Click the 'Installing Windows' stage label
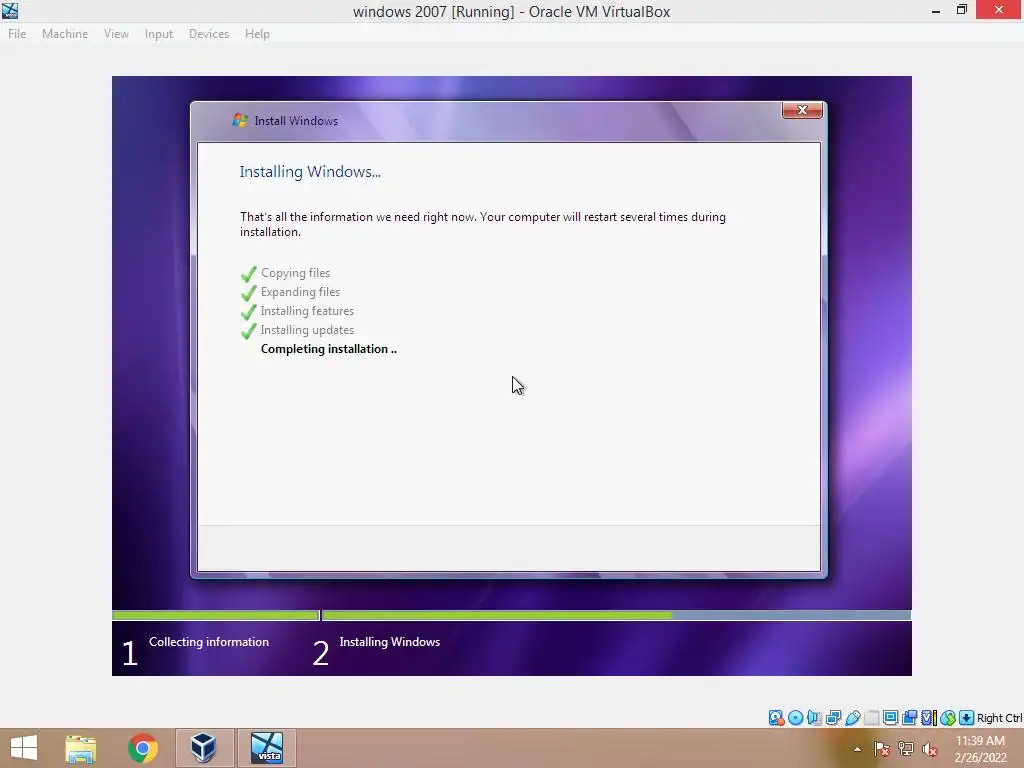Screen dimensions: 1024x768 click(390, 642)
